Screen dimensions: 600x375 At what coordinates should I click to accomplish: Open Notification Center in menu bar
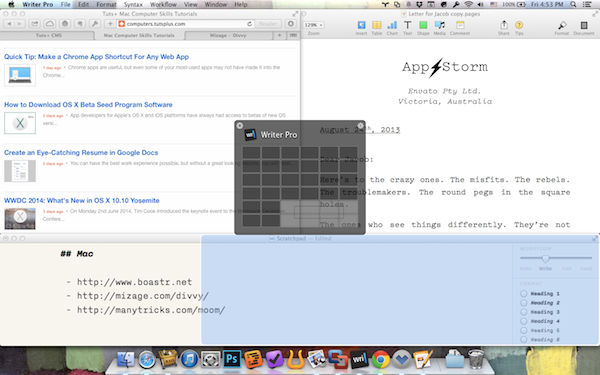(587, 5)
